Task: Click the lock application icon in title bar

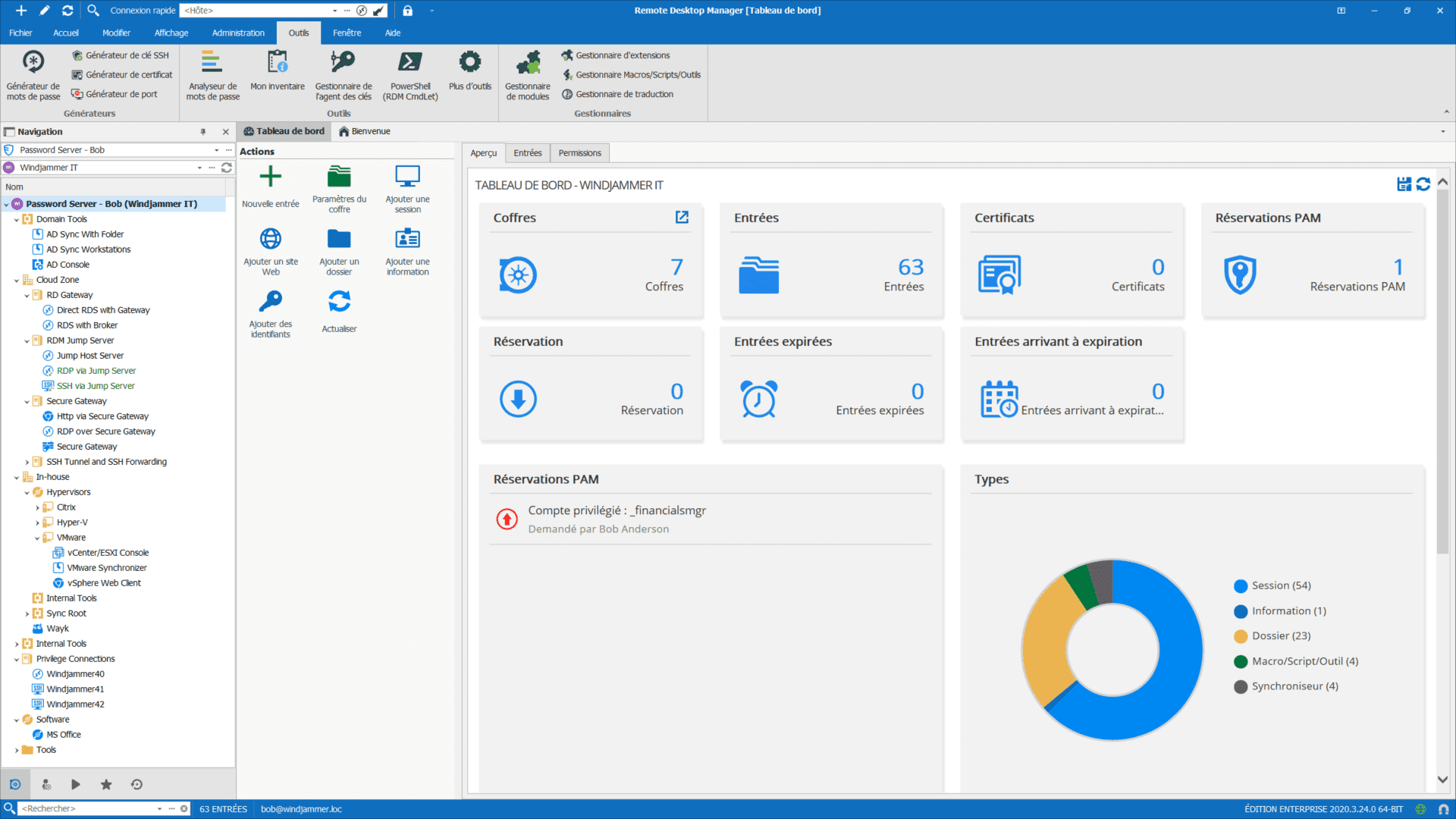Action: [x=407, y=11]
